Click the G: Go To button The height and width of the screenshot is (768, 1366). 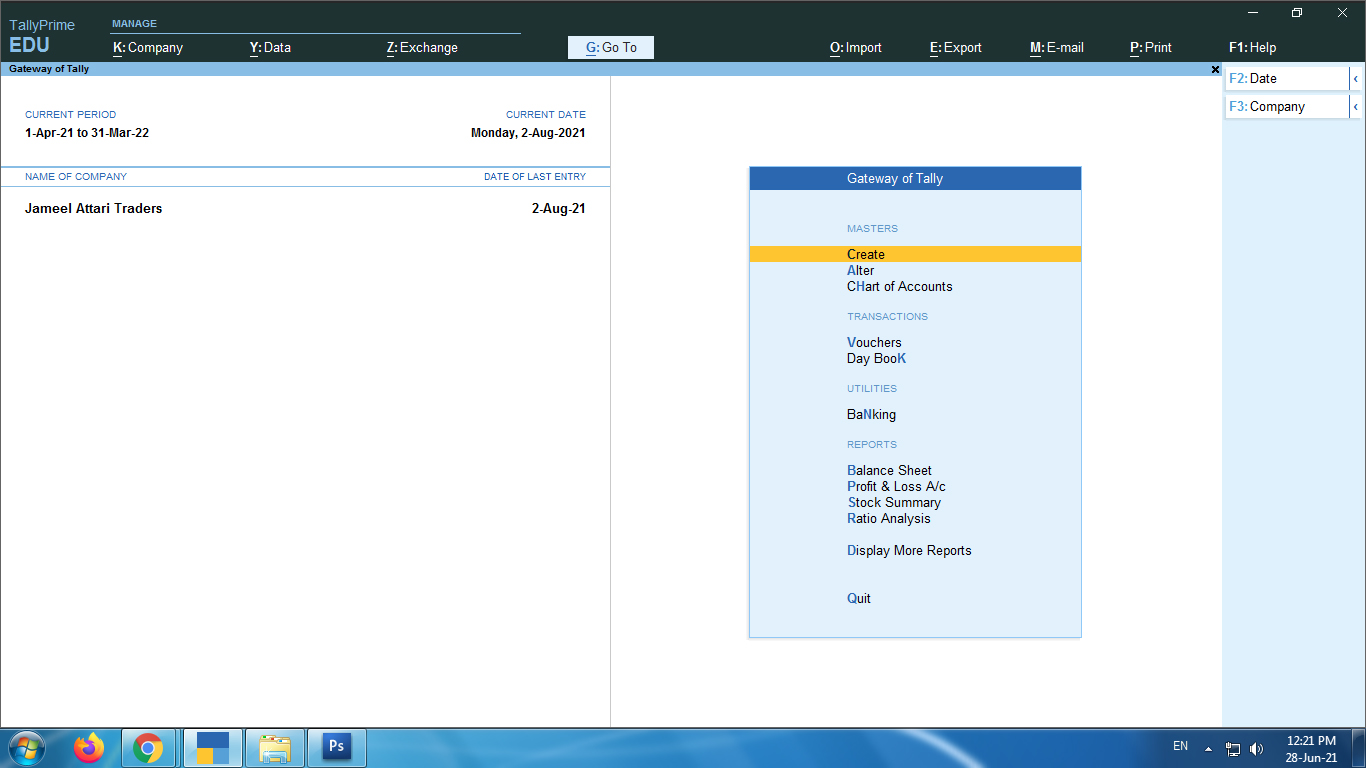611,47
